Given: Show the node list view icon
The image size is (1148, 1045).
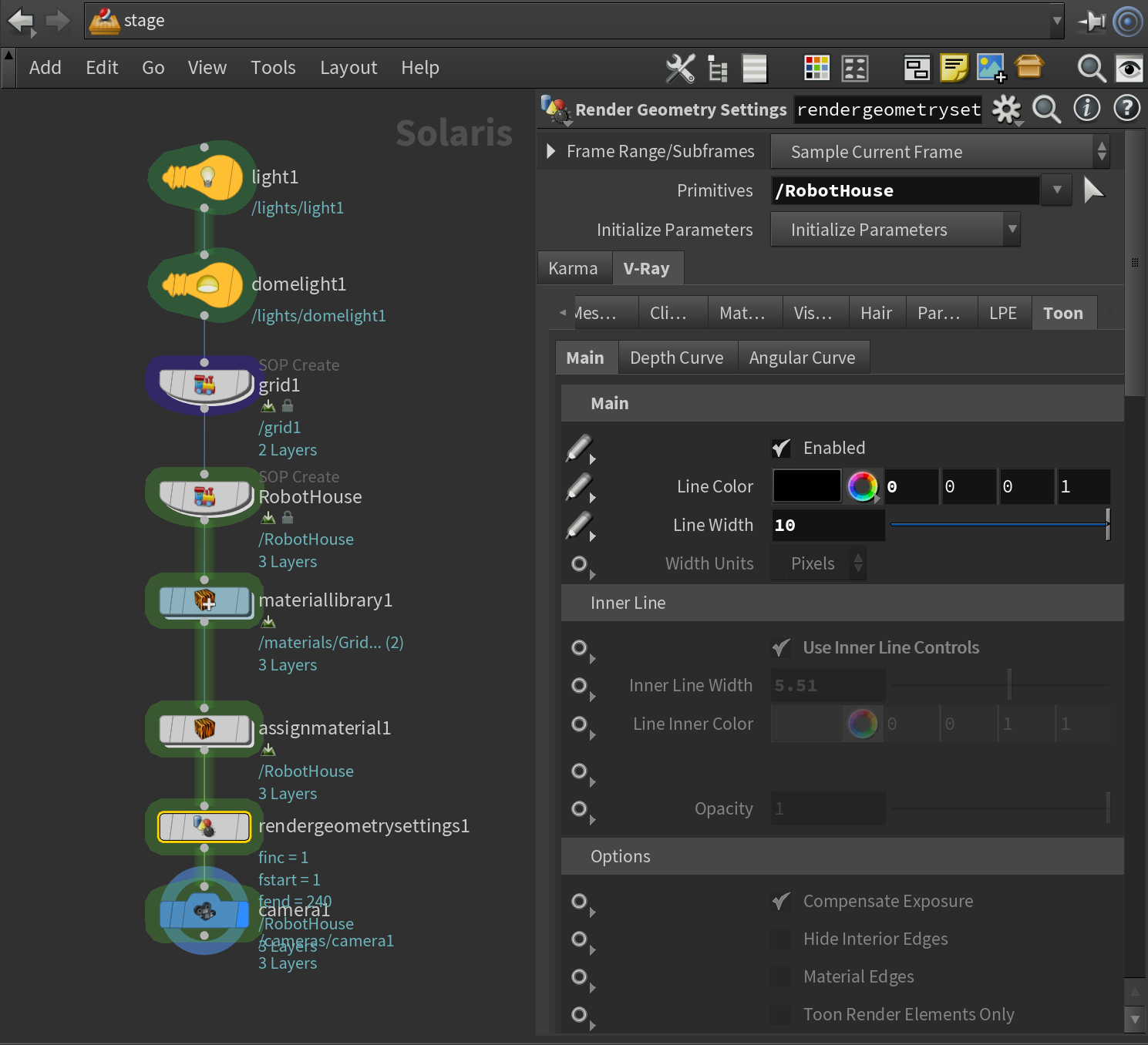Looking at the screenshot, I should pyautogui.click(x=755, y=69).
